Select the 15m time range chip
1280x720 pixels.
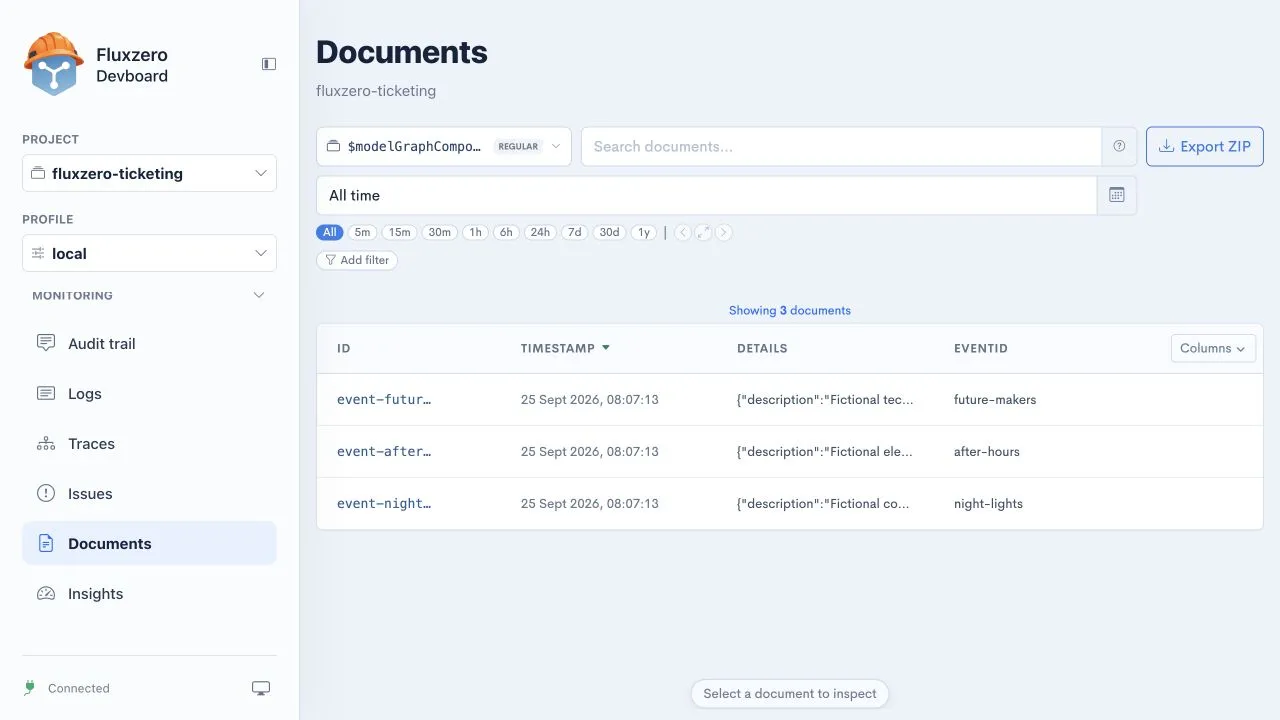coord(400,232)
